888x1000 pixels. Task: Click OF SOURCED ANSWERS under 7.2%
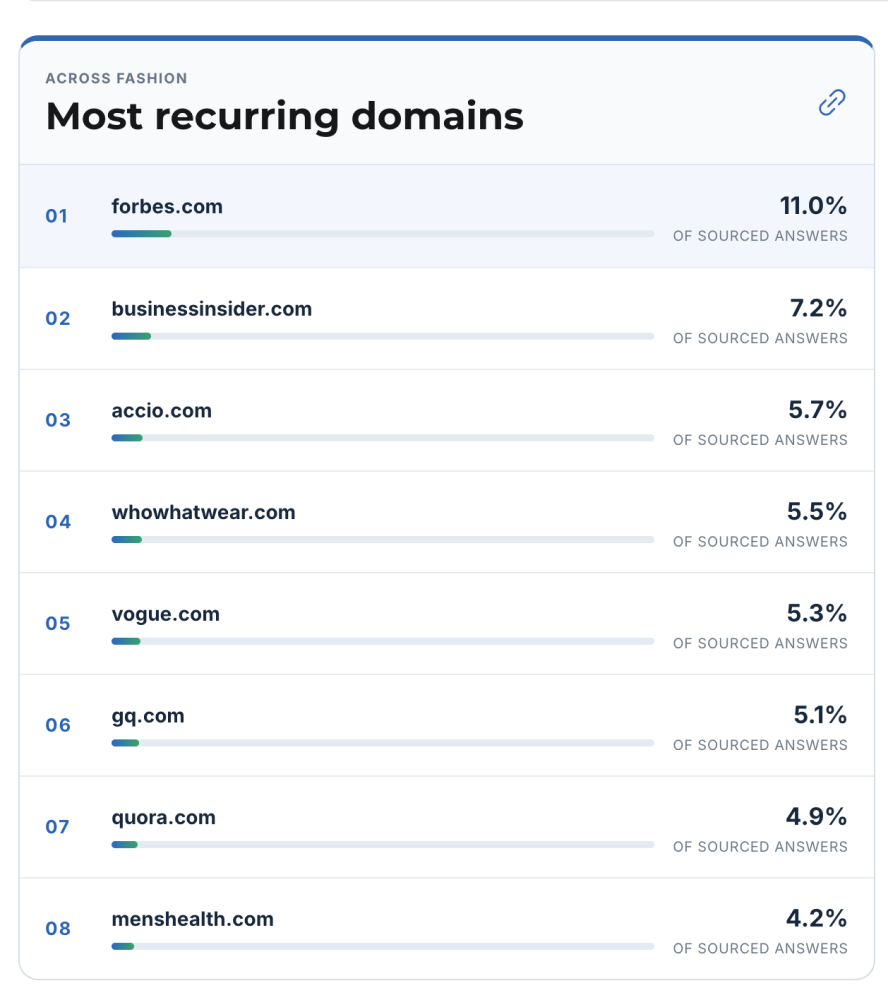pyautogui.click(x=760, y=338)
